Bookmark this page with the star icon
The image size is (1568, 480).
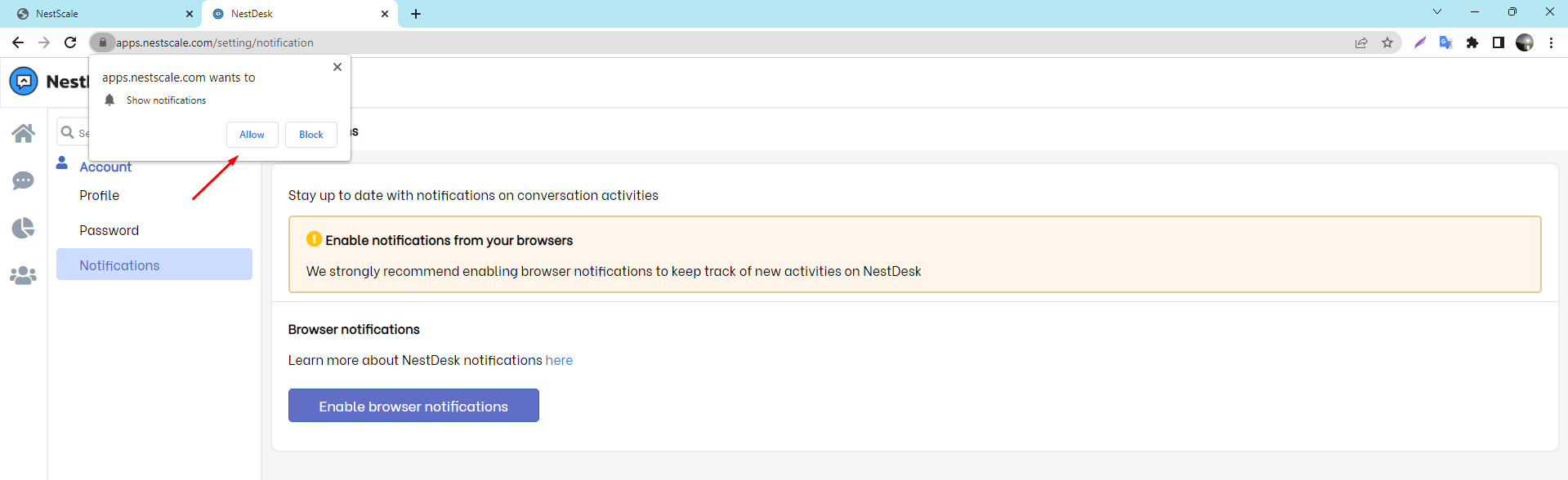point(1387,42)
